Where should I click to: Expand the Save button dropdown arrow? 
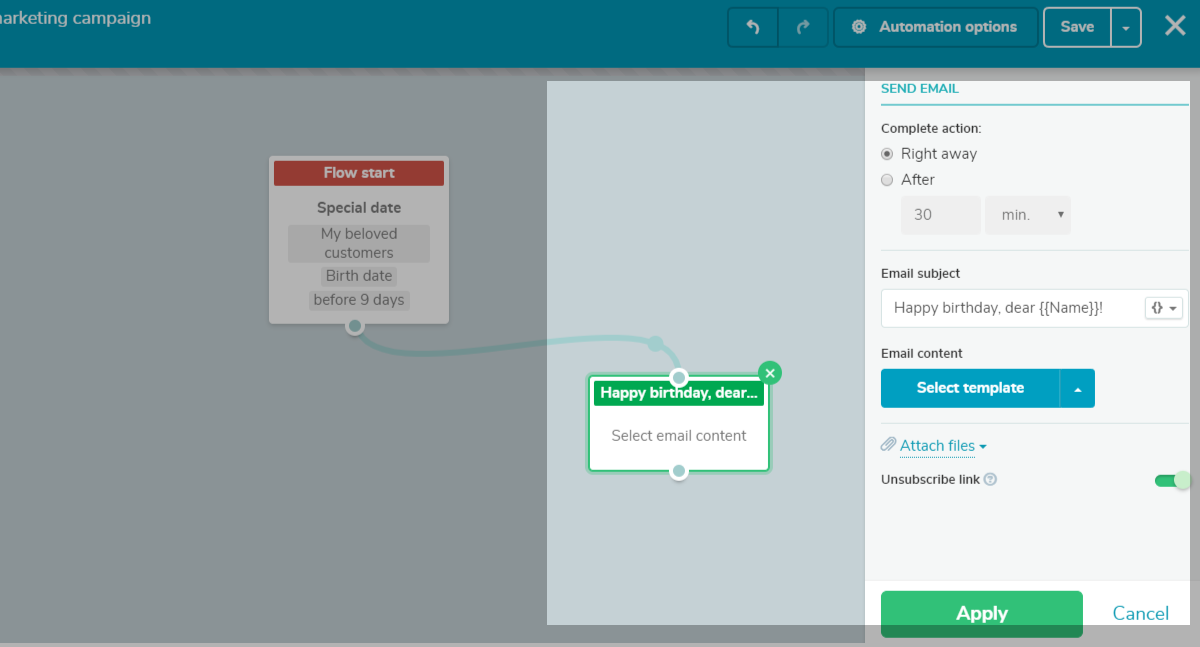(x=1126, y=28)
